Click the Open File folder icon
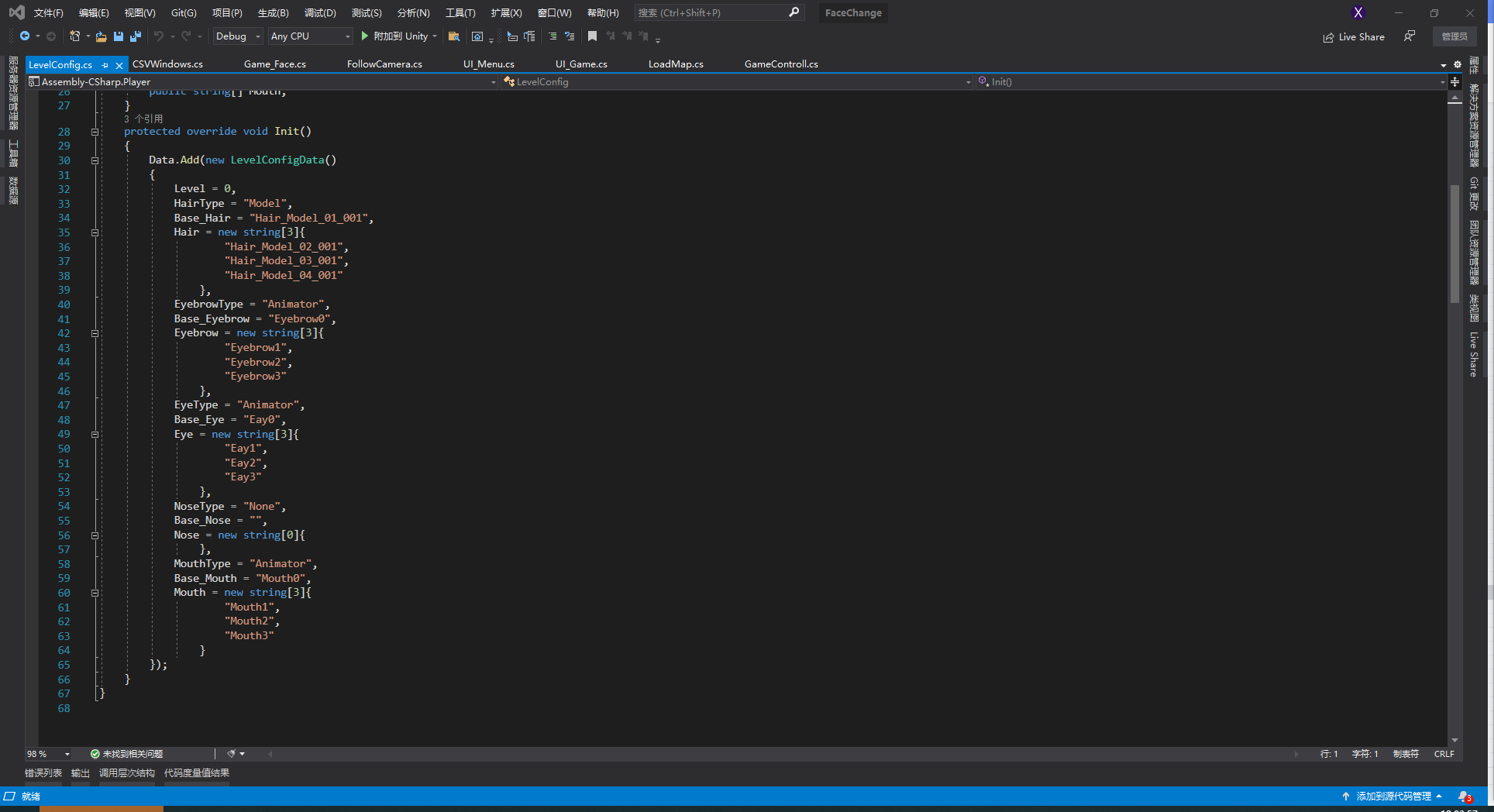Image resolution: width=1494 pixels, height=812 pixels. tap(101, 36)
